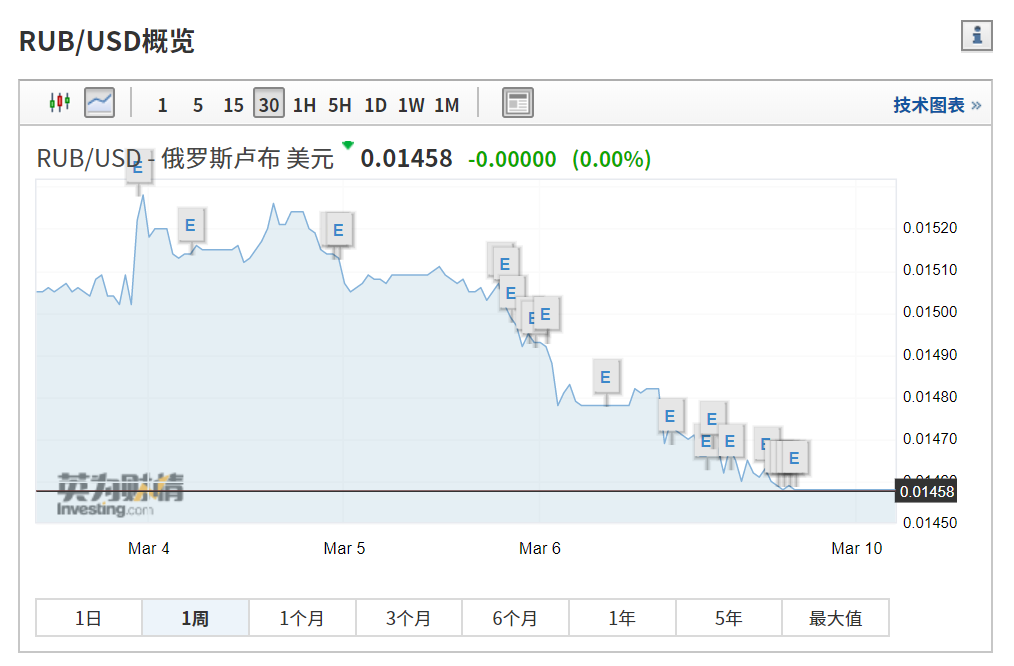This screenshot has width=1014, height=666.
Task: Open the E event marker just right of the Mar 4 peak
Action: tap(191, 225)
